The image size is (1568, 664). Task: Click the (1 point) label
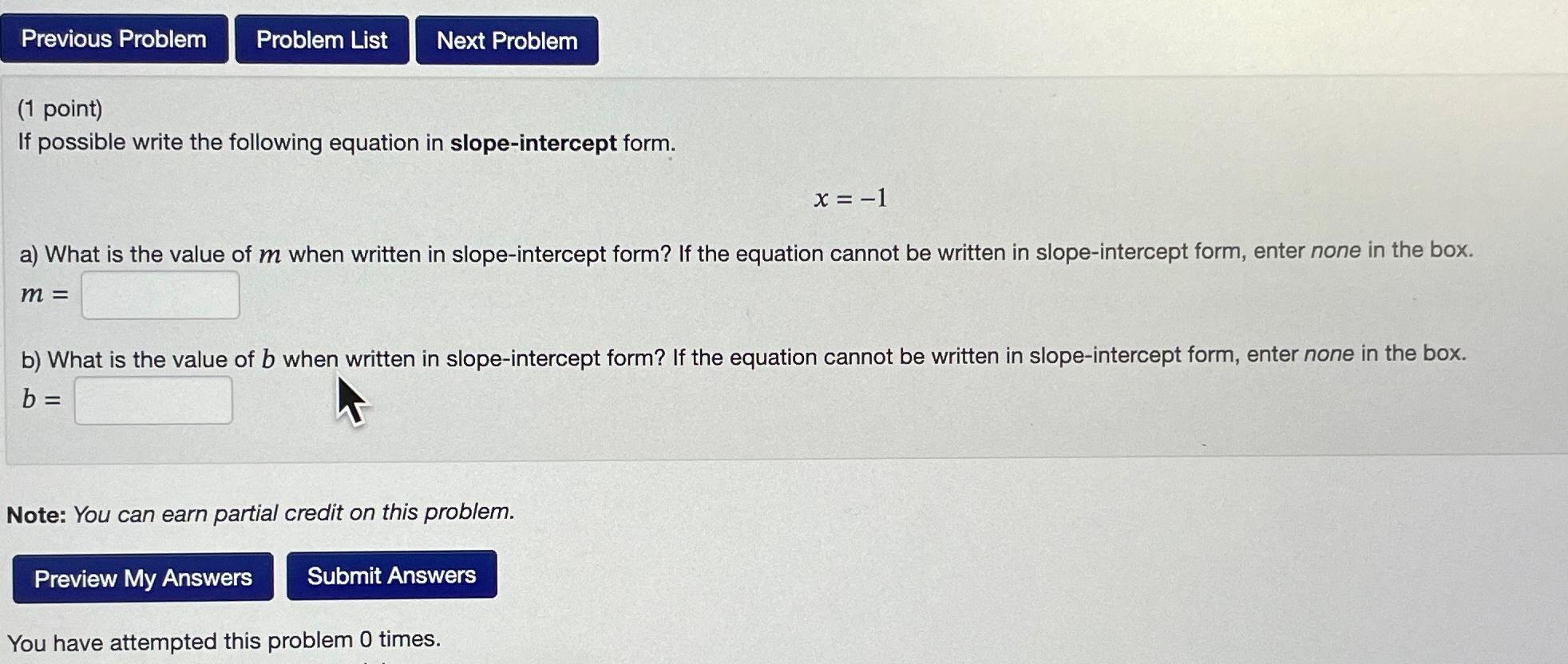[x=59, y=109]
